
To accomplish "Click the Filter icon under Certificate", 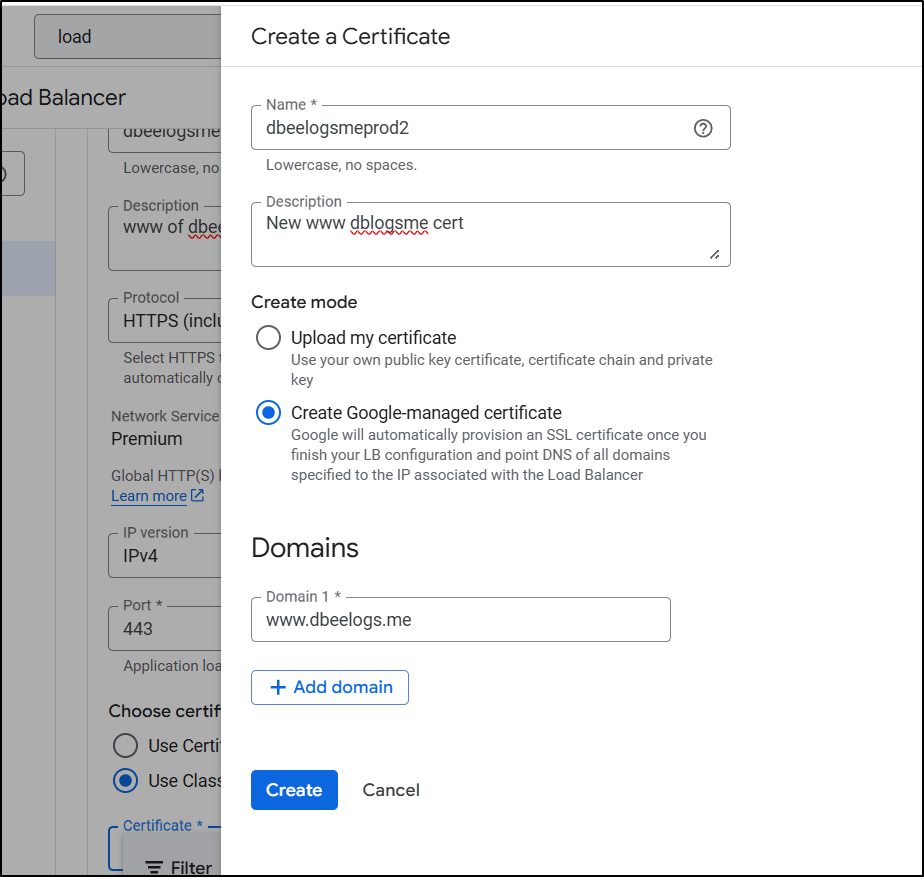I will [154, 867].
